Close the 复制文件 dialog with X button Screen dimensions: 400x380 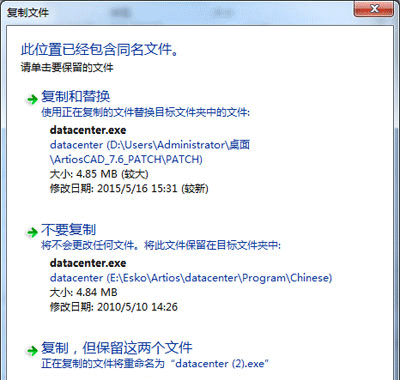374,9
